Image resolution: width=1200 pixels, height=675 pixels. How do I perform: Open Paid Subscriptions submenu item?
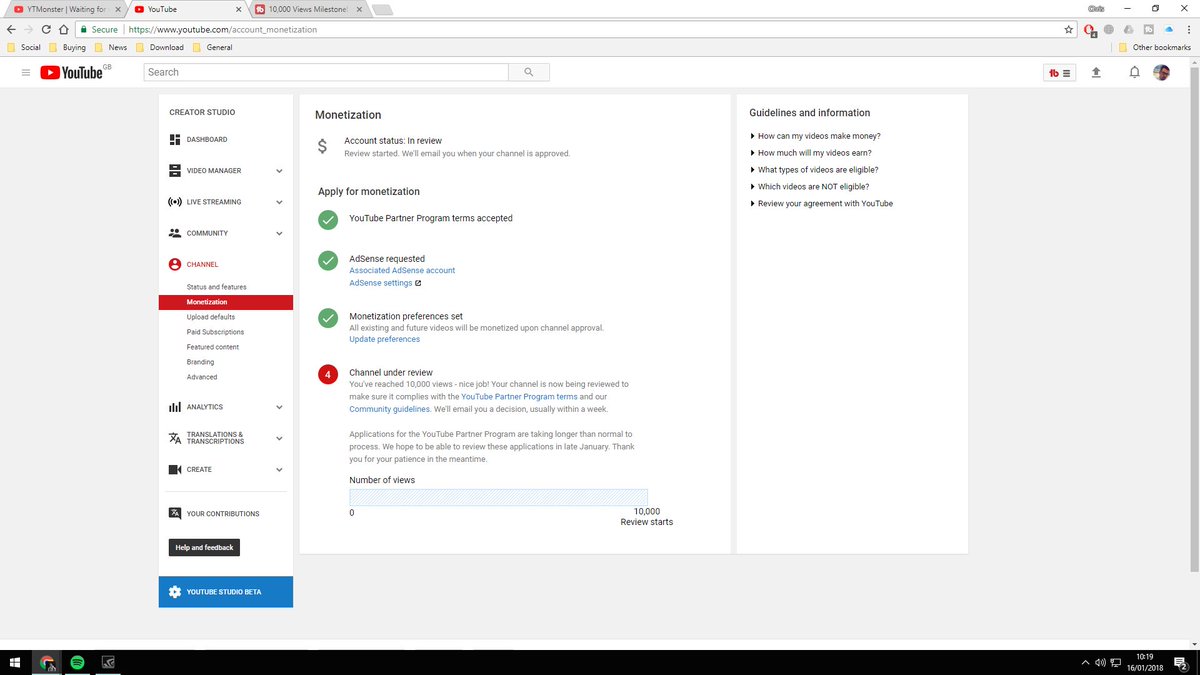pos(215,332)
